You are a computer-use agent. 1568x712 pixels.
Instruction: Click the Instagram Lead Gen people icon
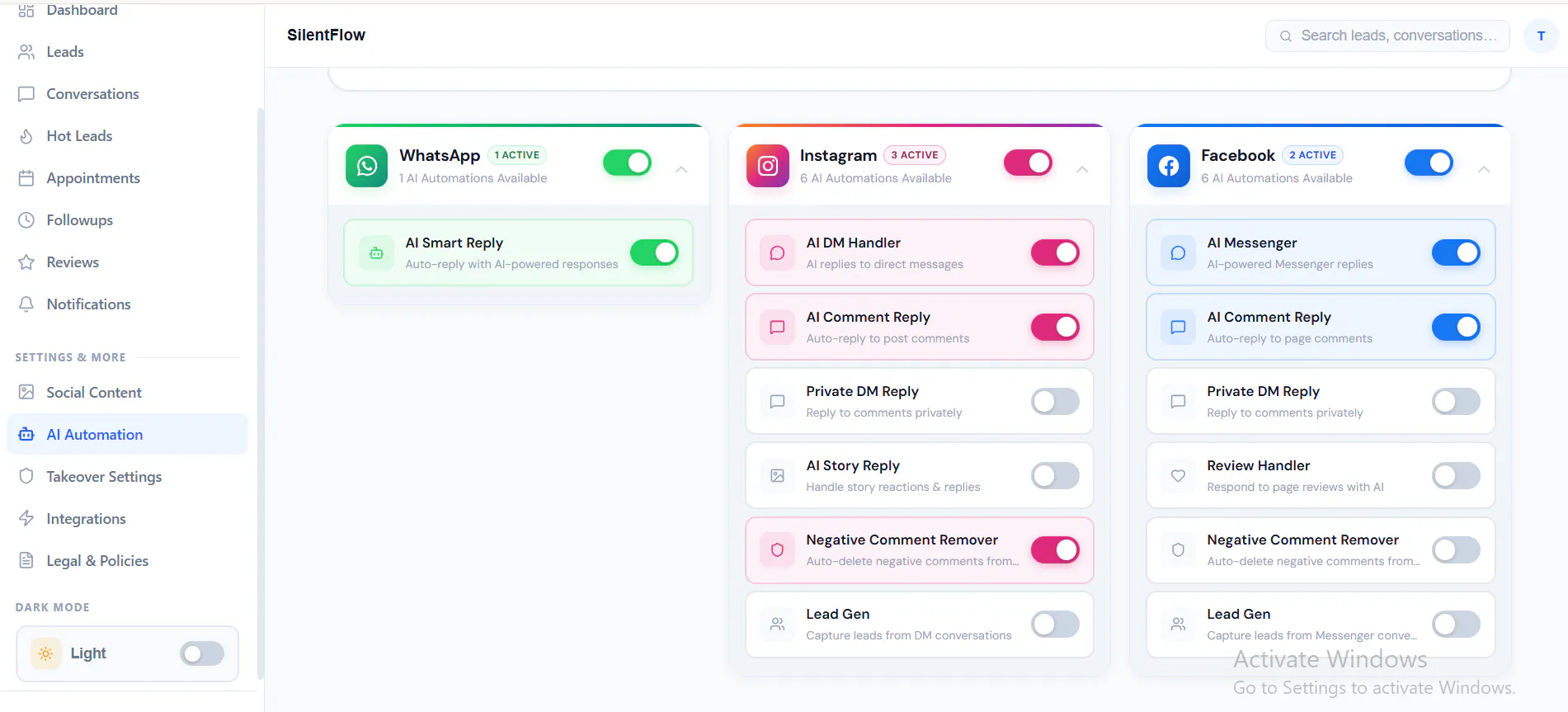coord(777,625)
